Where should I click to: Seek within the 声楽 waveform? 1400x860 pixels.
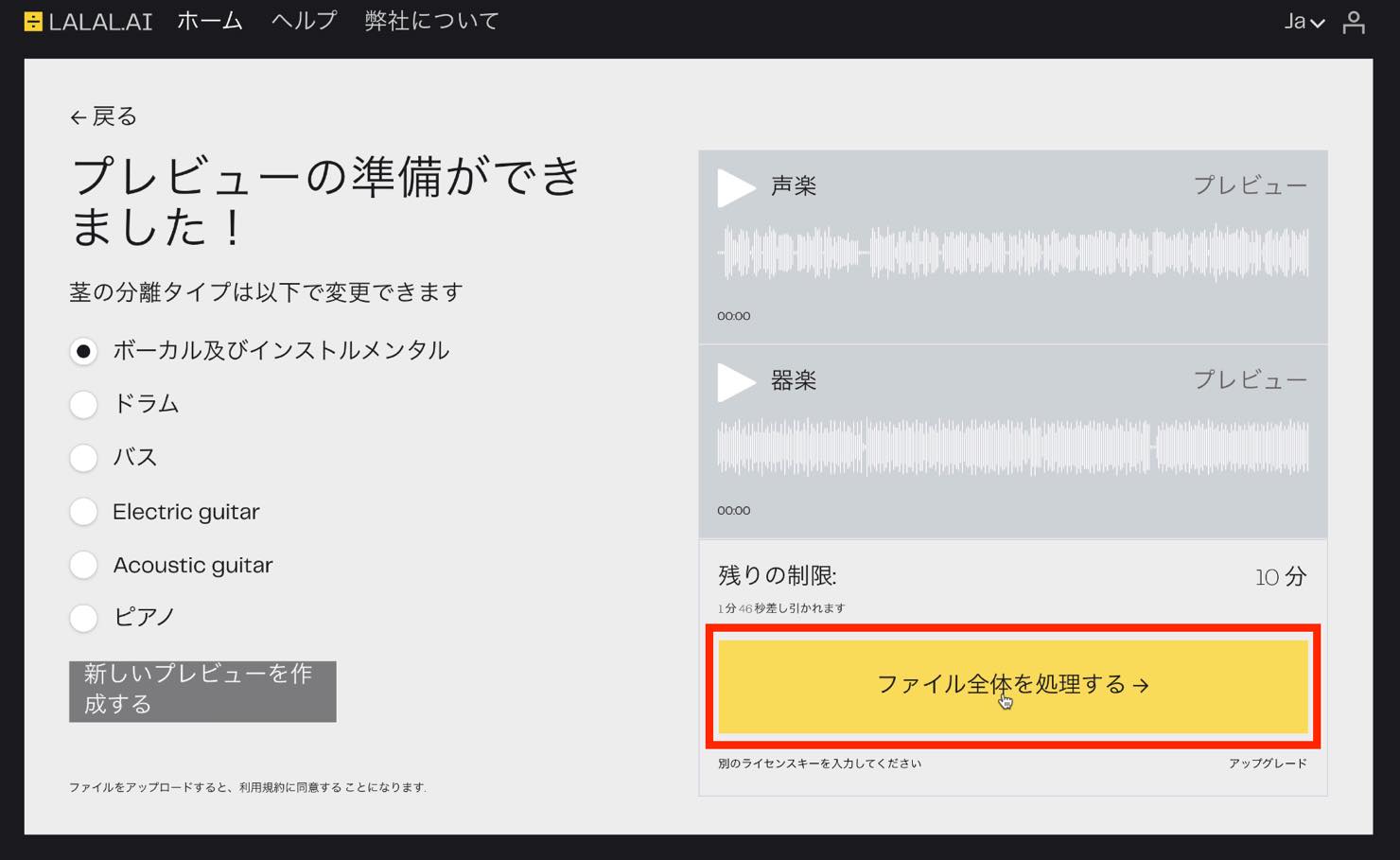pos(1013,254)
